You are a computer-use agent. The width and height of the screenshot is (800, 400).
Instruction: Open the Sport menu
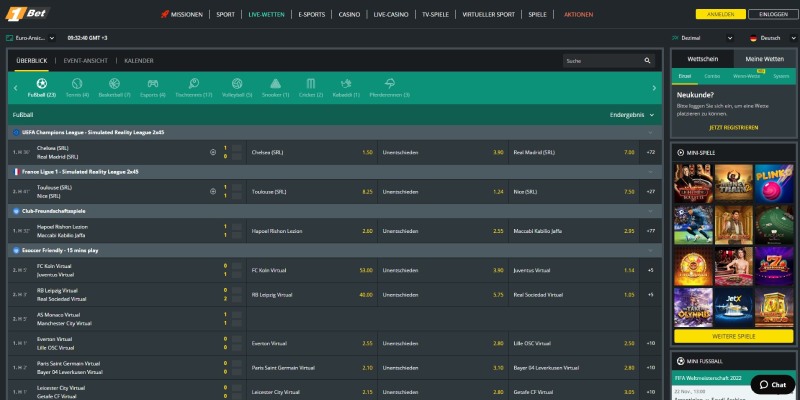click(226, 15)
